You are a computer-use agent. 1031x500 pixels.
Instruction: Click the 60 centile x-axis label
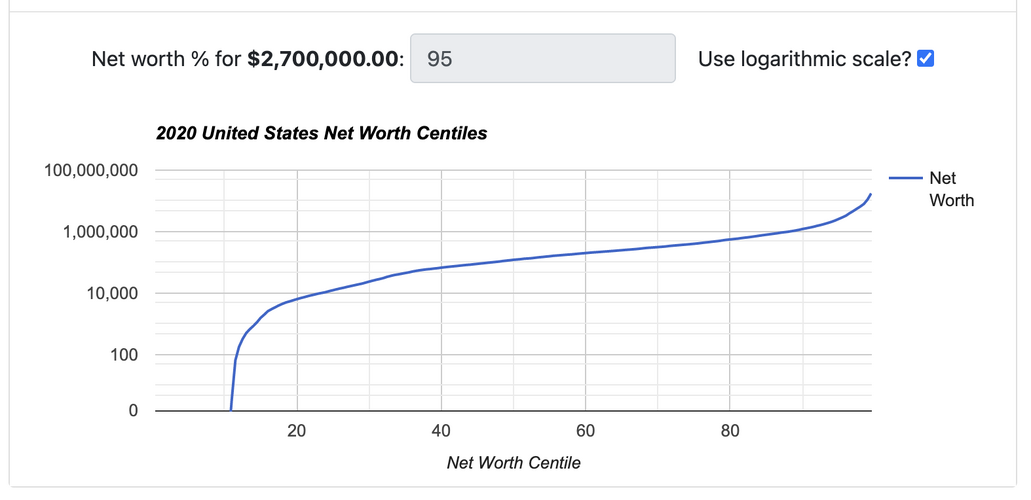[585, 432]
